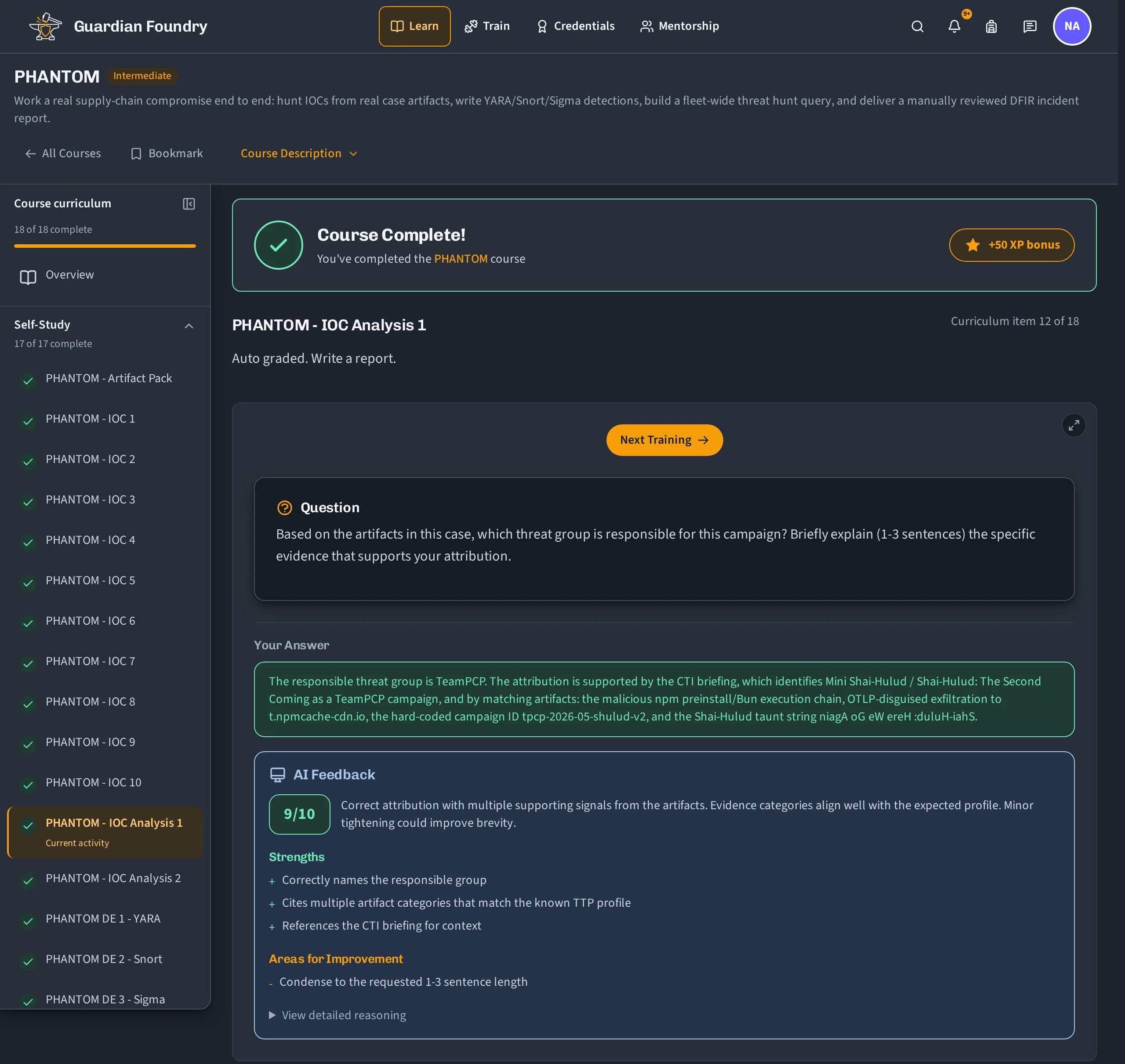Open notifications bell icon
1125x1064 pixels.
954,26
